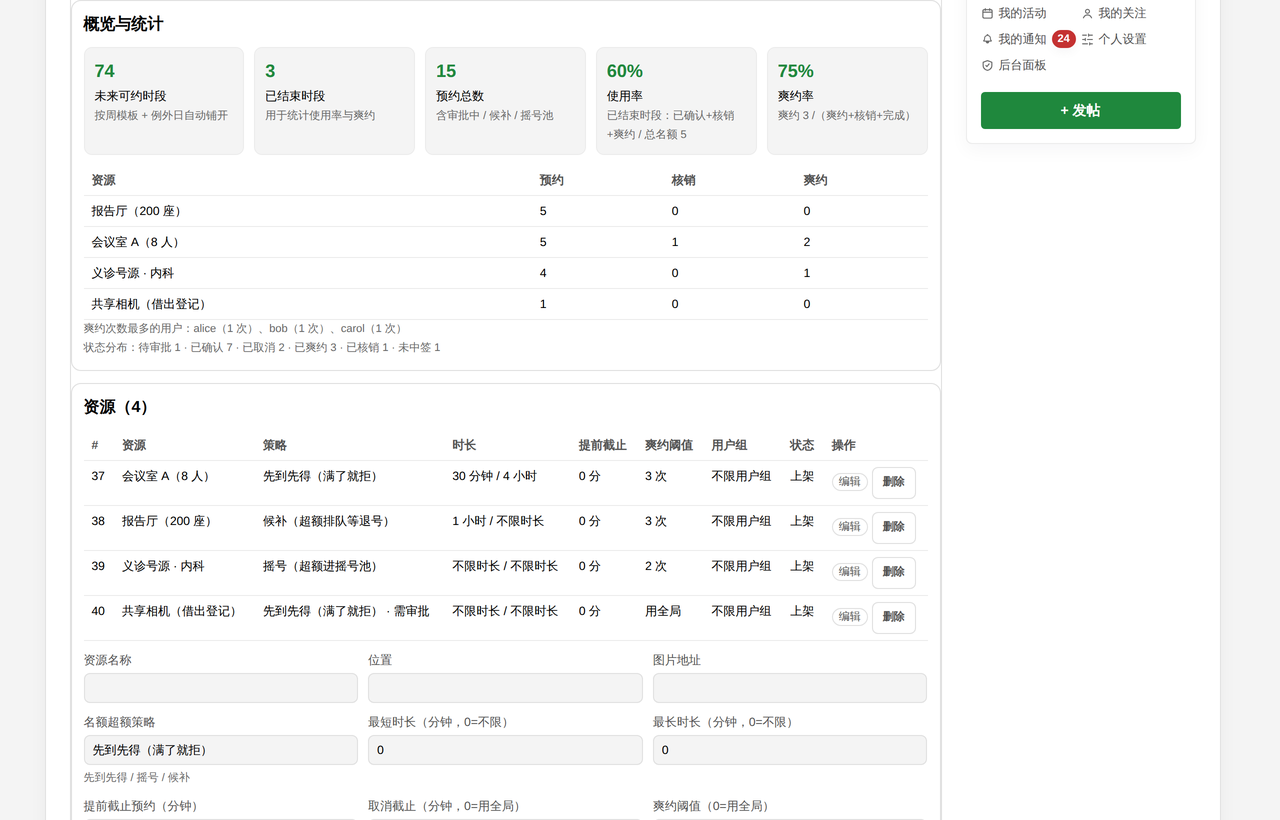Focus 最长时长 minutes field
The width and height of the screenshot is (1280, 820).
point(789,750)
